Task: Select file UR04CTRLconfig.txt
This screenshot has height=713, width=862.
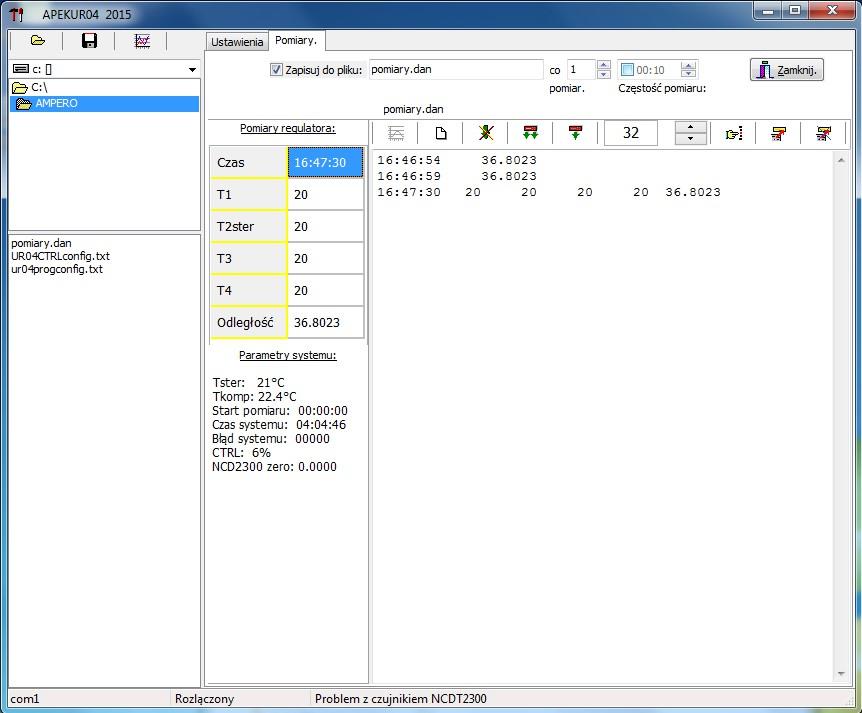Action: click(60, 256)
